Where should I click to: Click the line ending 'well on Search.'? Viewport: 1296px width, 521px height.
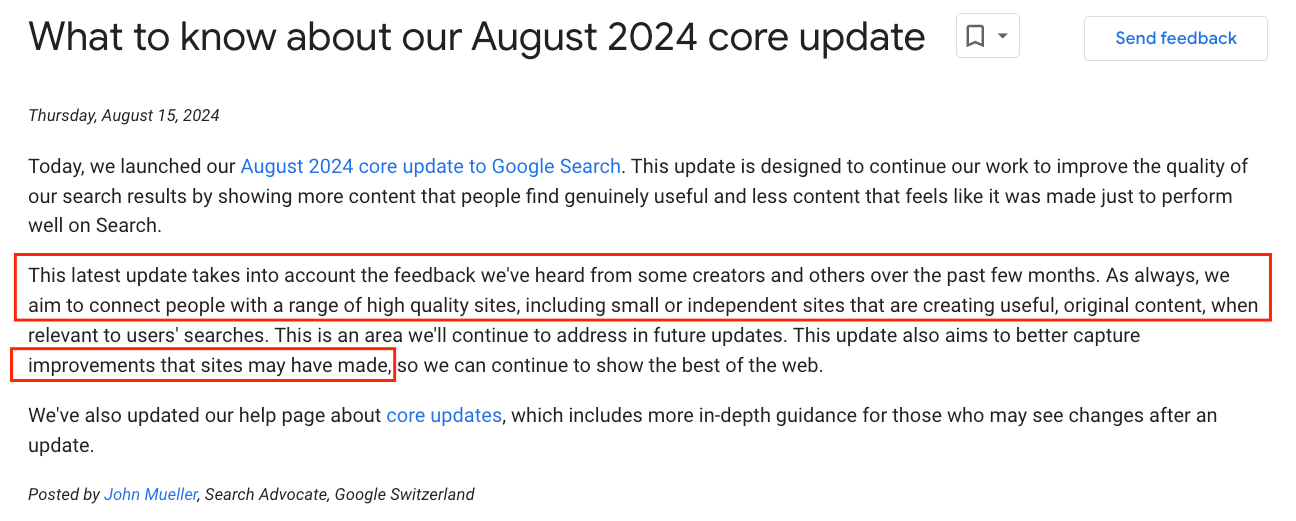tap(94, 225)
